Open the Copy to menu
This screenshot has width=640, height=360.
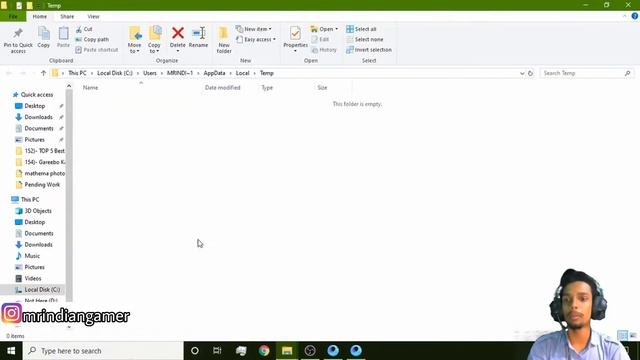click(x=154, y=40)
